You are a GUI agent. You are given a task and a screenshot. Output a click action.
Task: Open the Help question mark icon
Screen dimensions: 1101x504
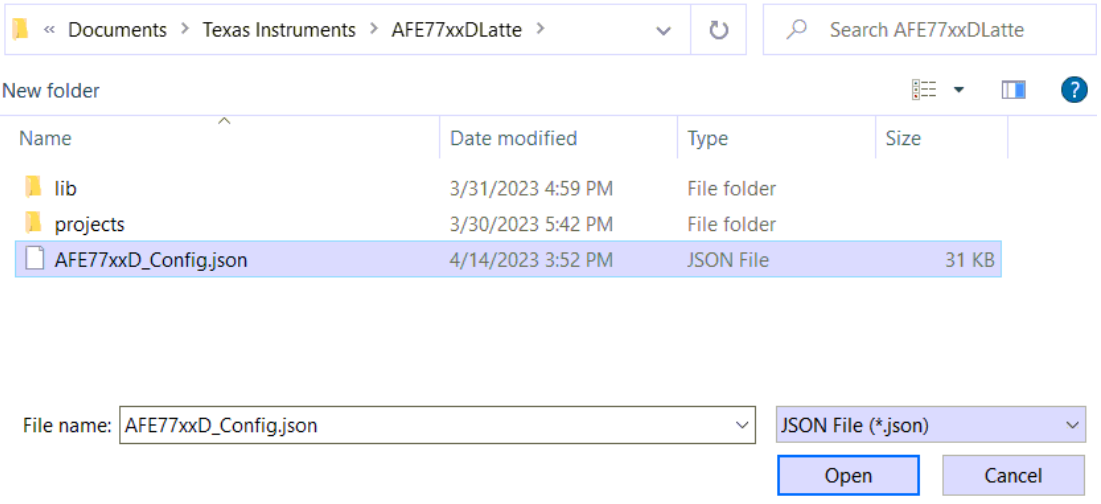pos(1073,90)
